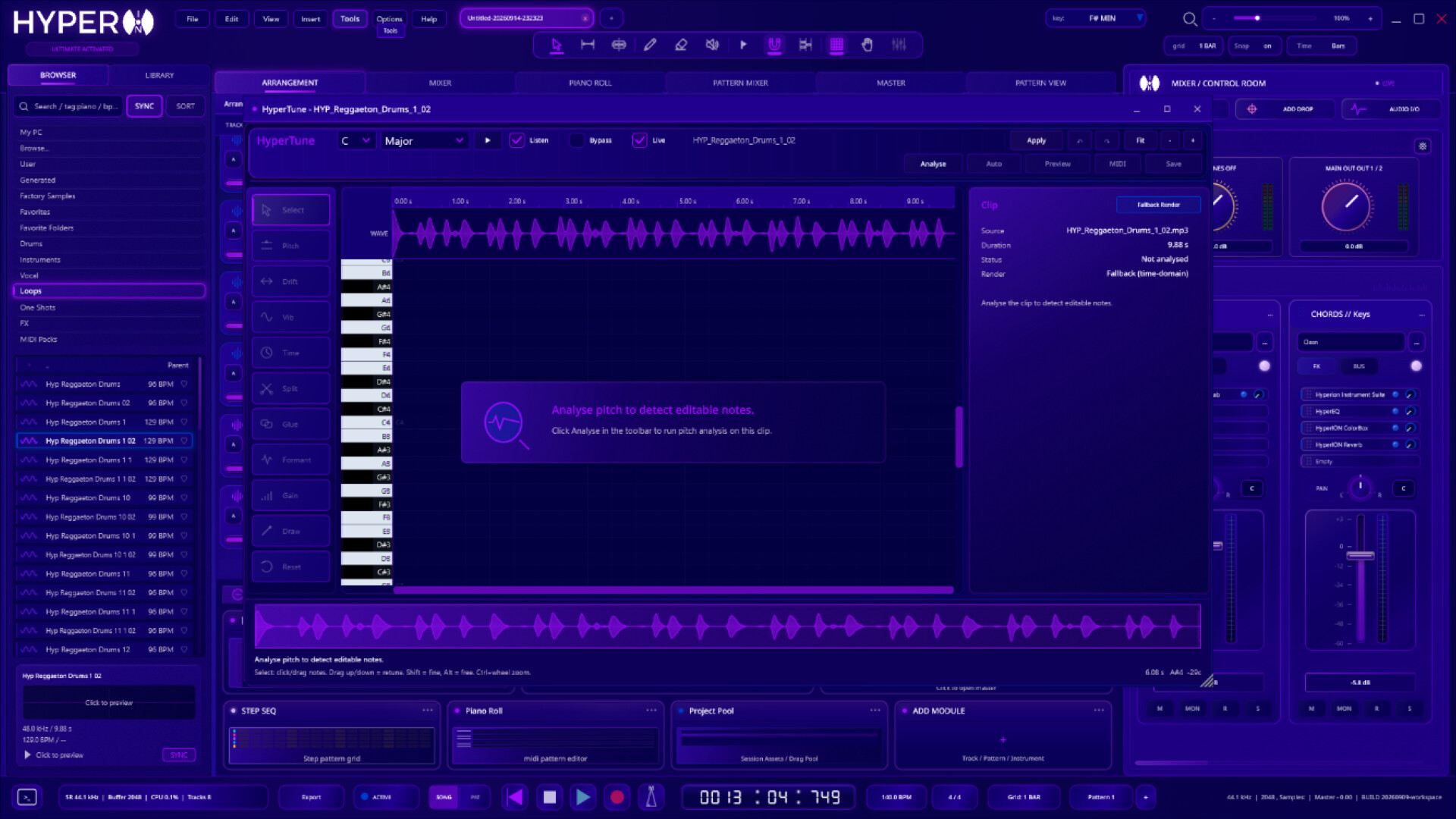Click the Export button in the bottom bar

pyautogui.click(x=311, y=797)
